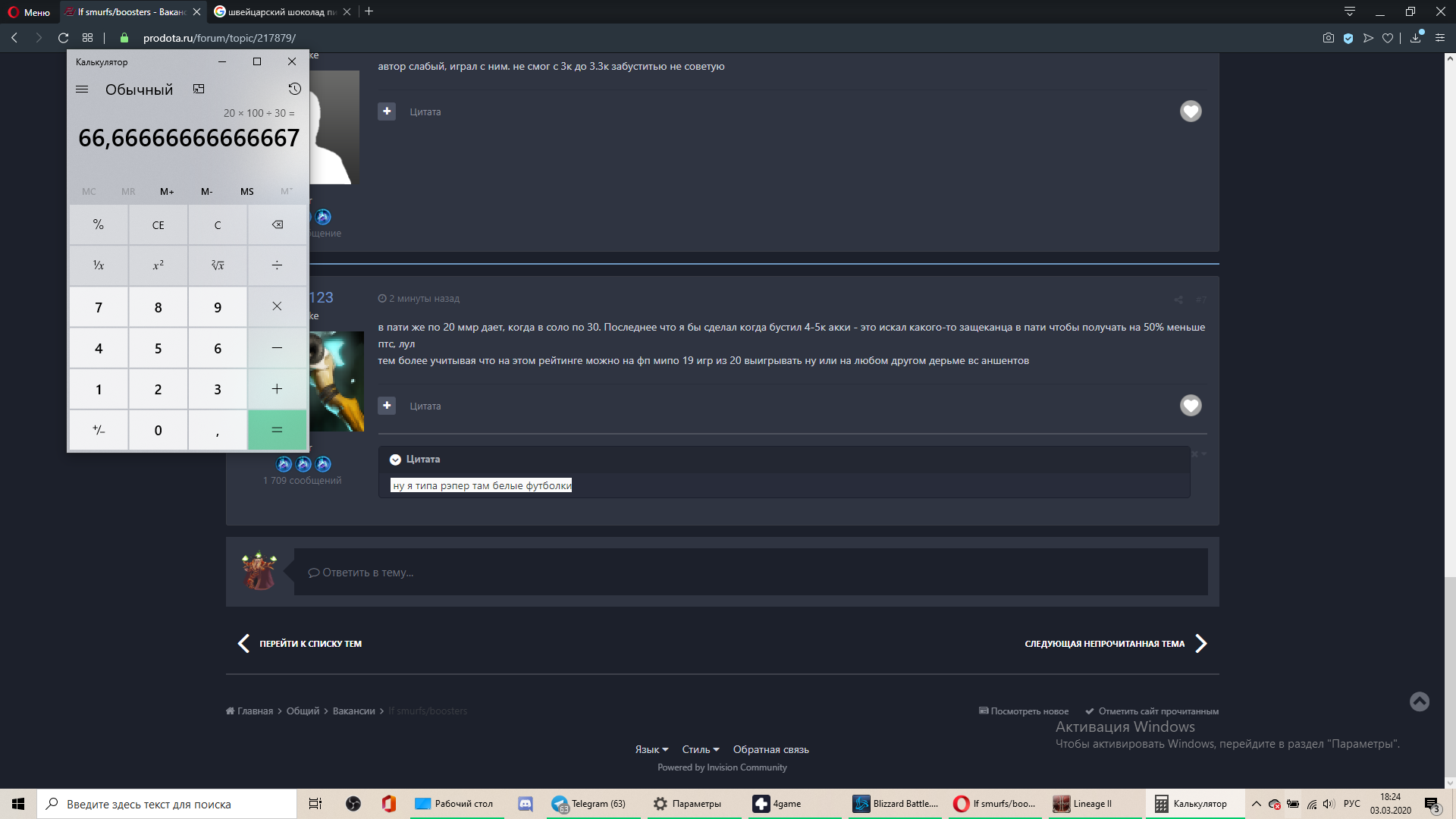Switch to the Google шоколад tab
The image size is (1456, 819).
(277, 12)
